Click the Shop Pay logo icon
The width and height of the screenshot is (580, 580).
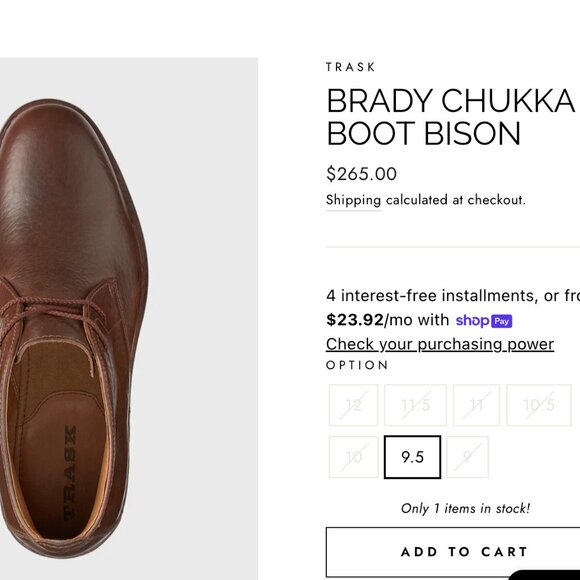tap(483, 321)
